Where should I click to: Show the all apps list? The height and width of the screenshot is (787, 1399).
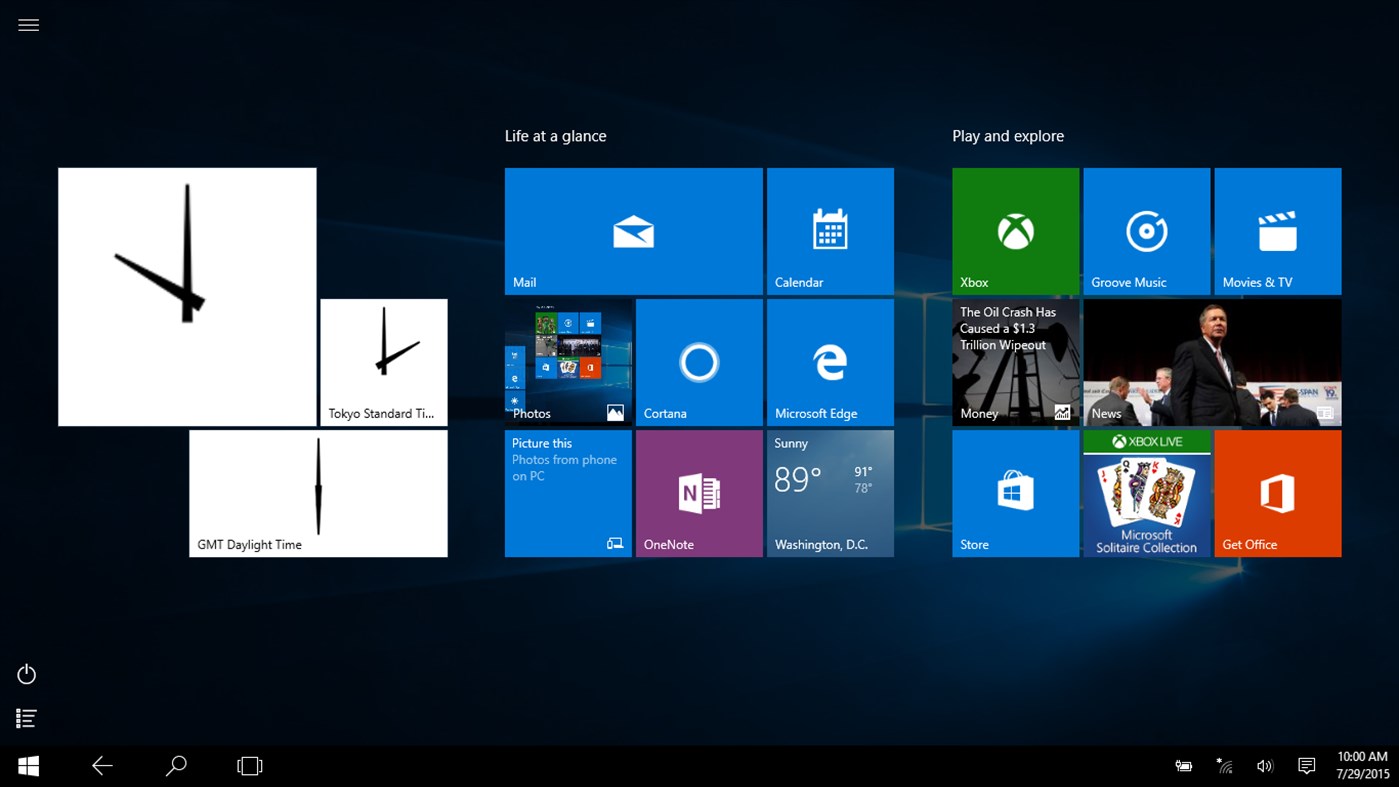26,718
